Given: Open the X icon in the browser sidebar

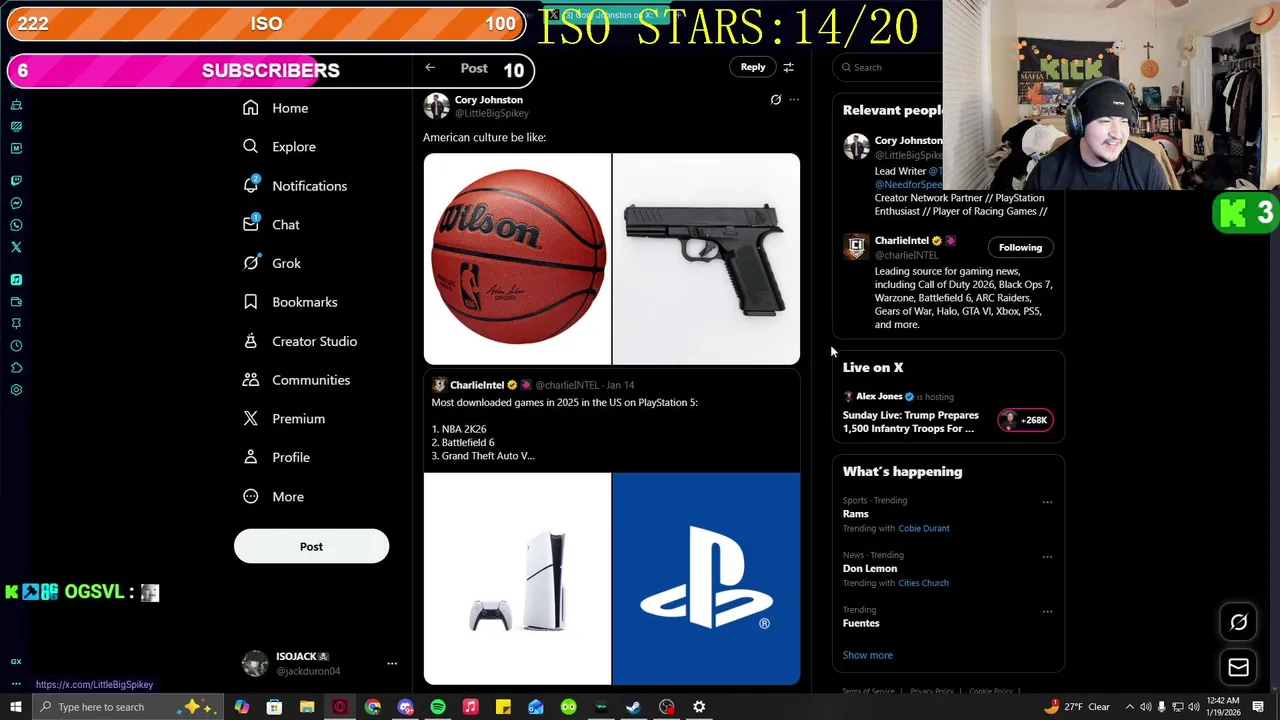Looking at the screenshot, I should coord(16,247).
